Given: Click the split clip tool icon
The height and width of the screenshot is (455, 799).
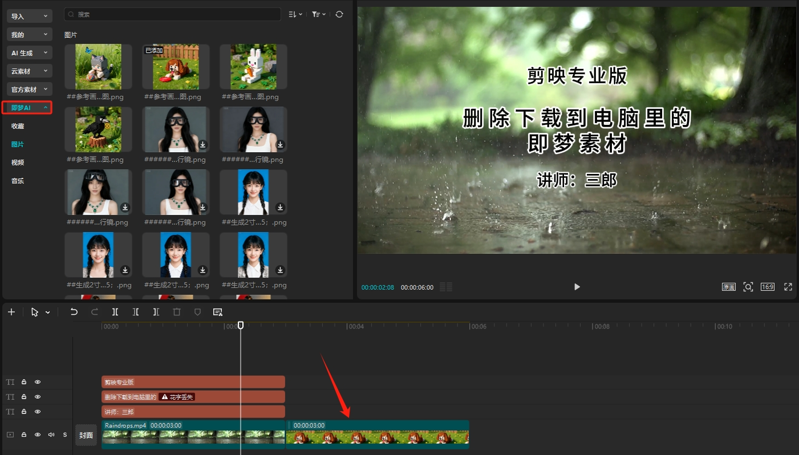Looking at the screenshot, I should pyautogui.click(x=115, y=312).
